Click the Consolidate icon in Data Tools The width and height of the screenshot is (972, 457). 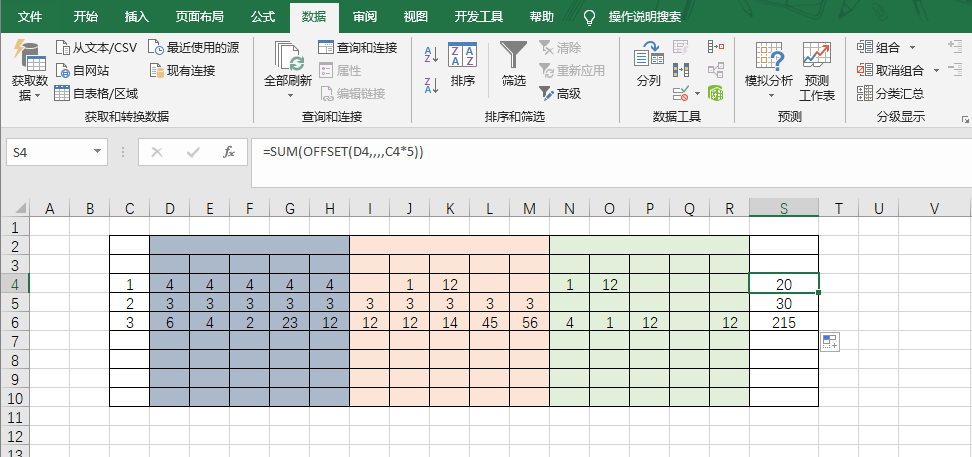(716, 47)
